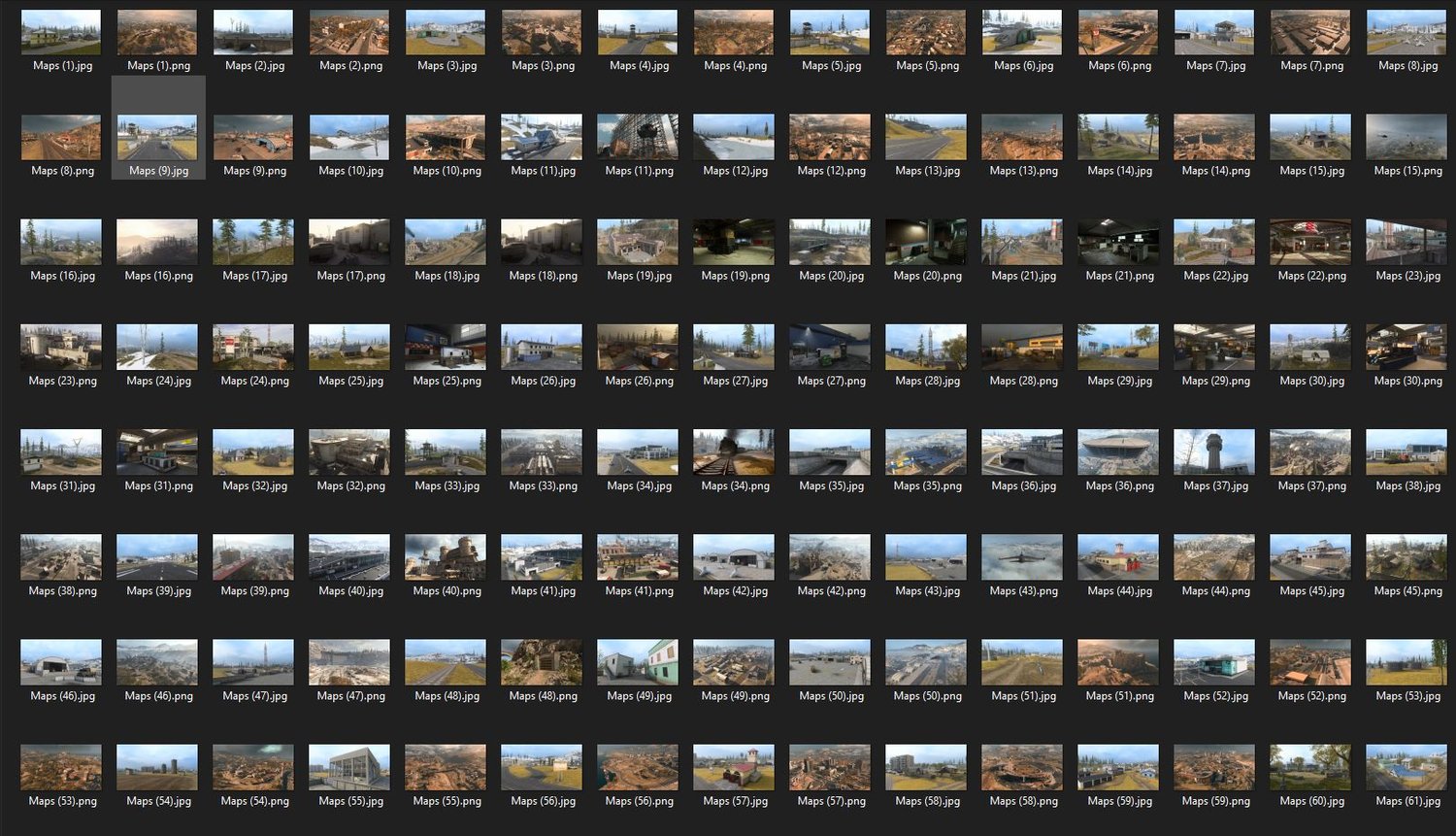Select the Maps (1).jpg thumbnail

(61, 32)
